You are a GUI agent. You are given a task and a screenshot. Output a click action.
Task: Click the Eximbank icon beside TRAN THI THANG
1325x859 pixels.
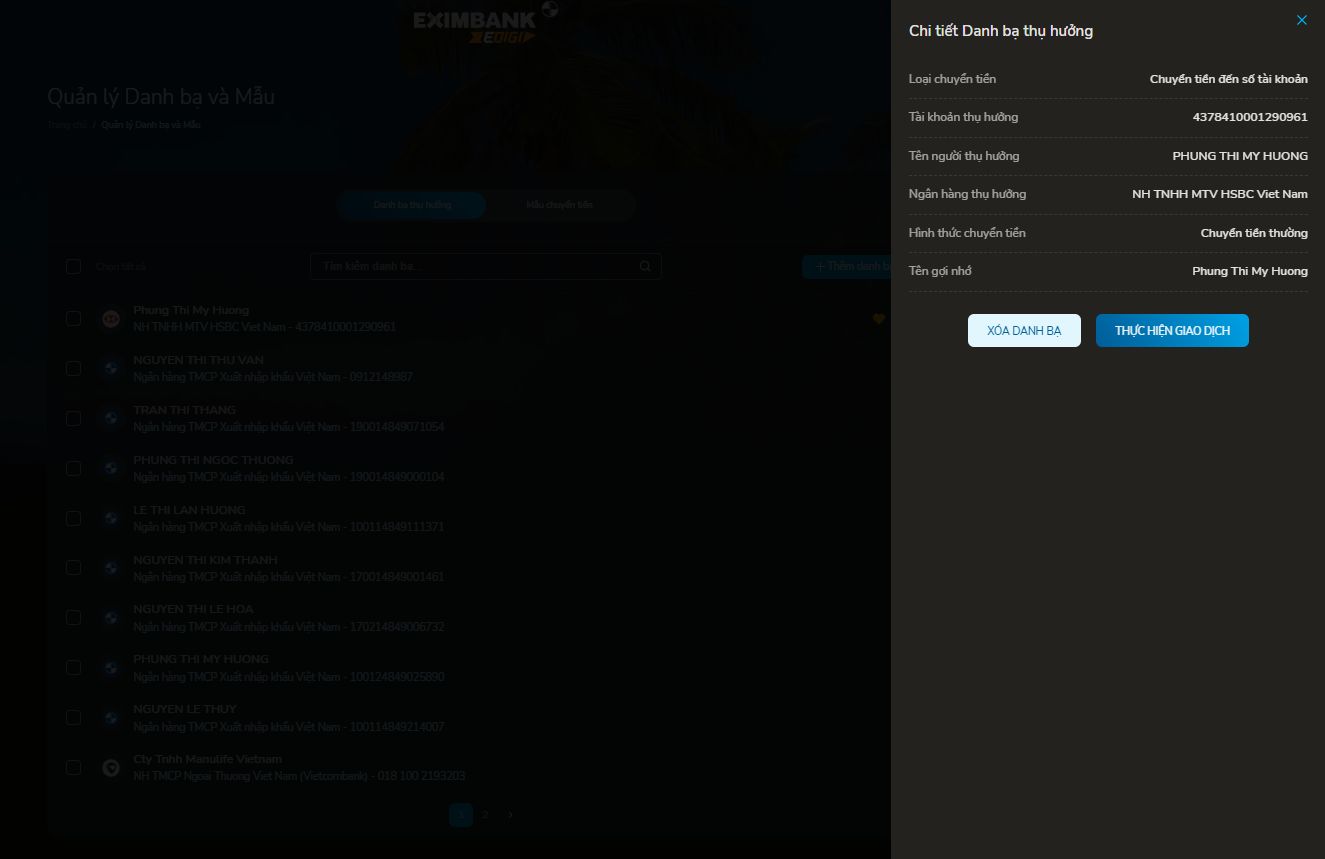coord(111,419)
